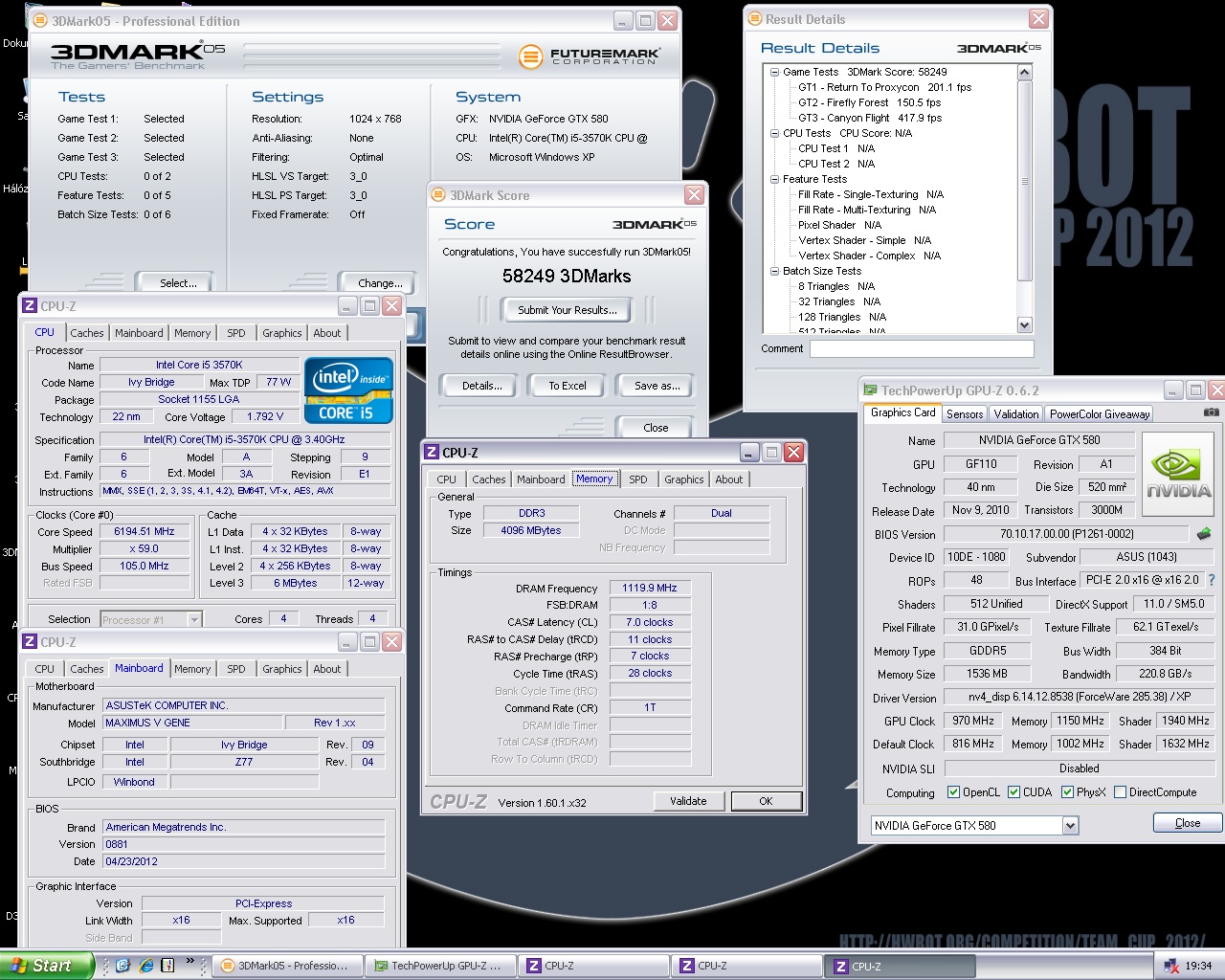Click the Core Speed 6194.51 MHz value
Viewport: 1225px width, 980px height.
145,531
